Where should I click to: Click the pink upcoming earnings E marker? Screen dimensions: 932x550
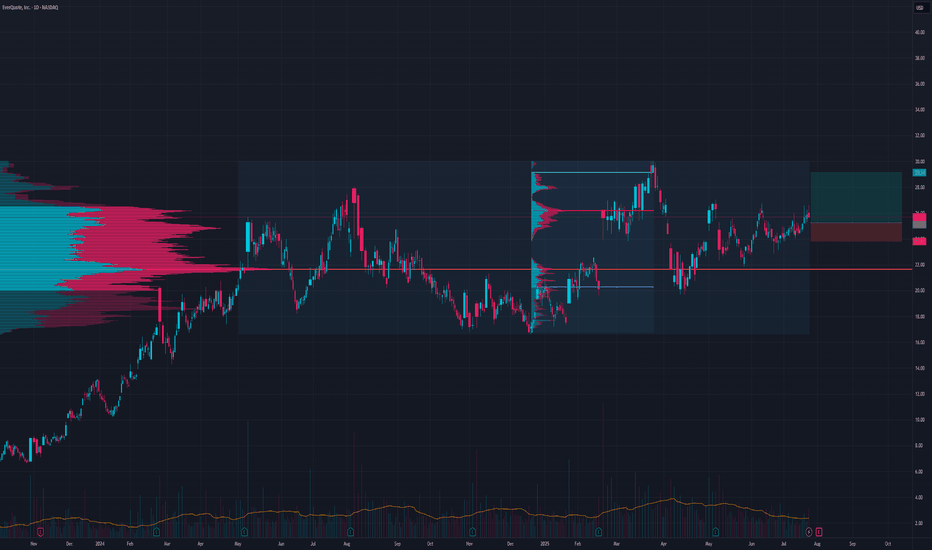click(818, 532)
